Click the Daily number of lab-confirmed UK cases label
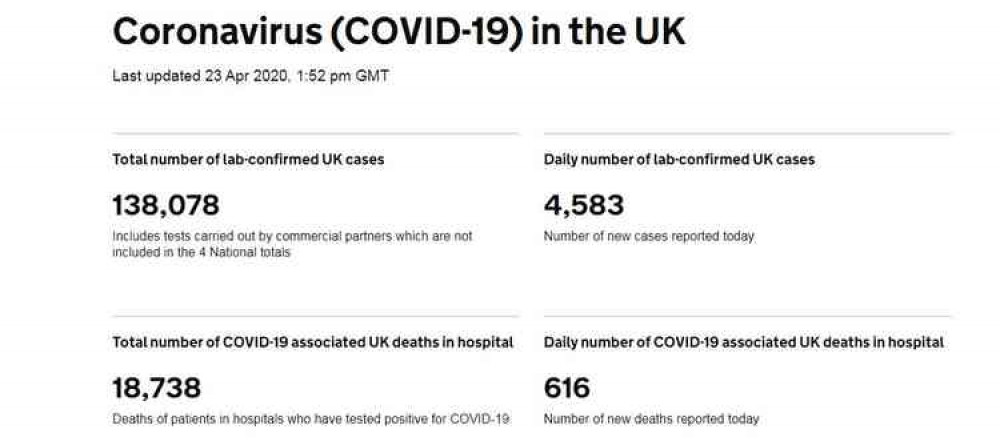The image size is (1000, 445). pos(679,159)
